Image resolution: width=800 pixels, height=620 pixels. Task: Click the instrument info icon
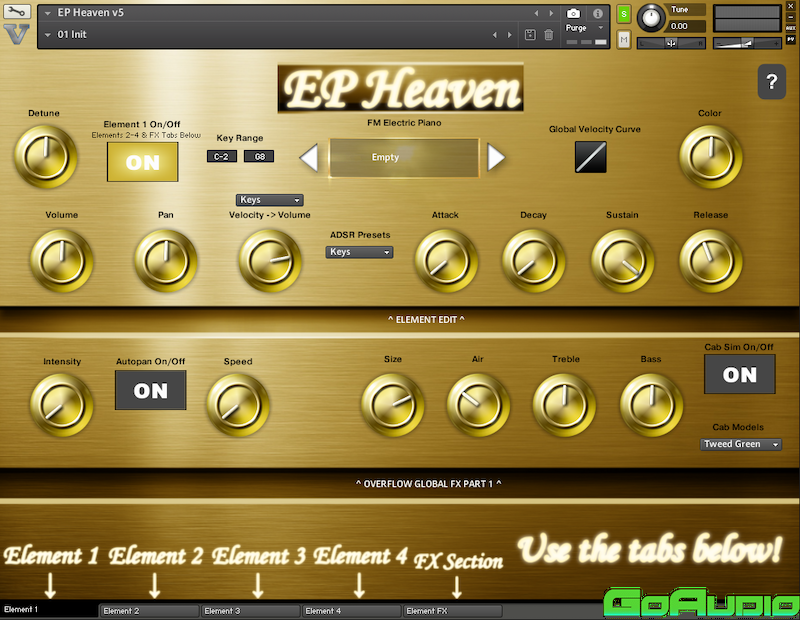coord(598,13)
